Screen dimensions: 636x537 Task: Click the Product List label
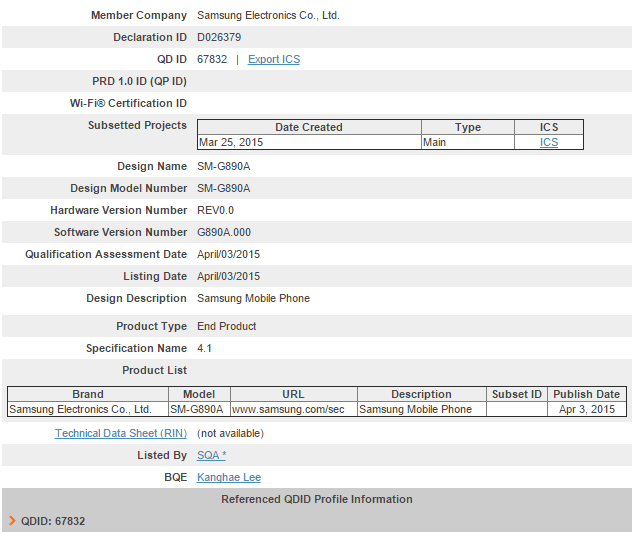(x=155, y=370)
